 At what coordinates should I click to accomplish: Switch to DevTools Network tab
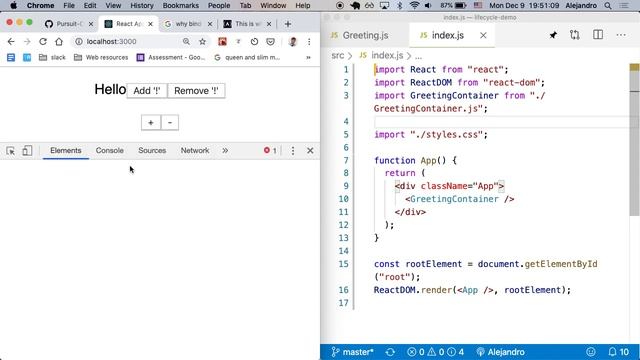pyautogui.click(x=195, y=151)
